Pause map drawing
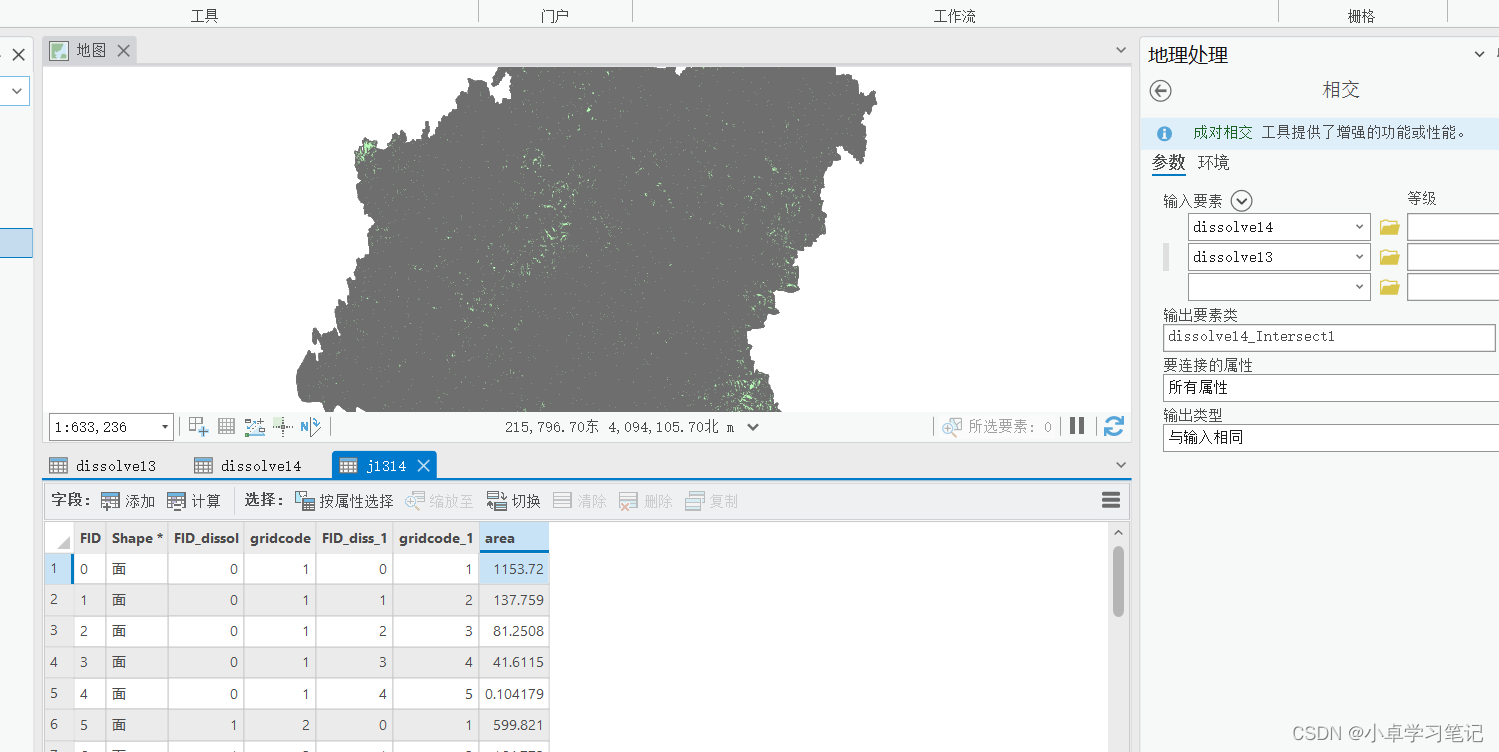This screenshot has height=752, width=1499. click(1077, 426)
